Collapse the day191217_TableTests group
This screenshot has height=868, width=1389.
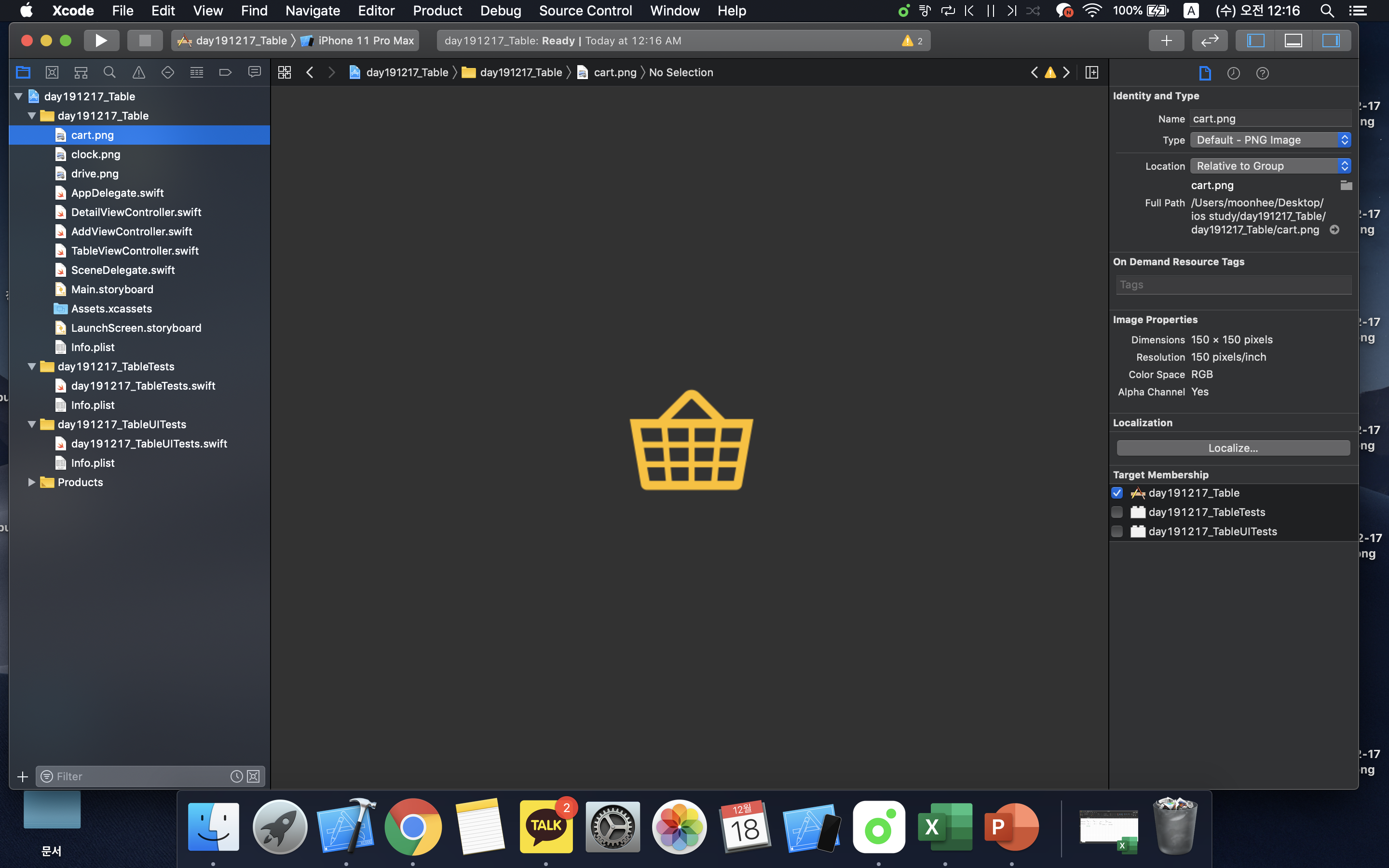click(31, 366)
